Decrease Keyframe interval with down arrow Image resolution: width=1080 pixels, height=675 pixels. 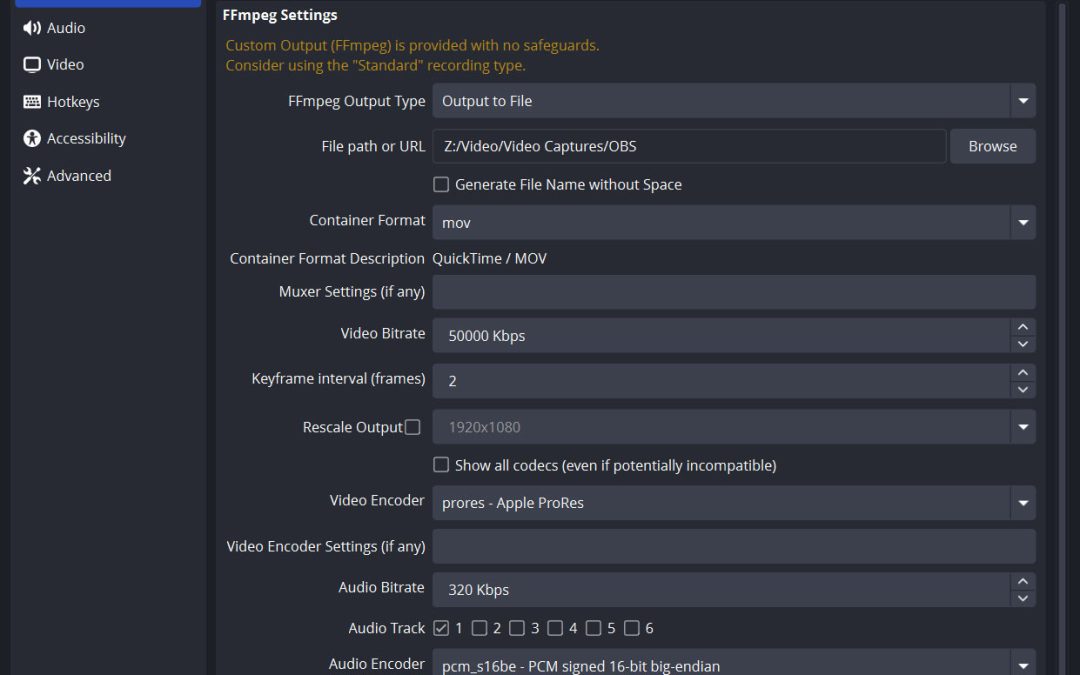pyautogui.click(x=1022, y=389)
